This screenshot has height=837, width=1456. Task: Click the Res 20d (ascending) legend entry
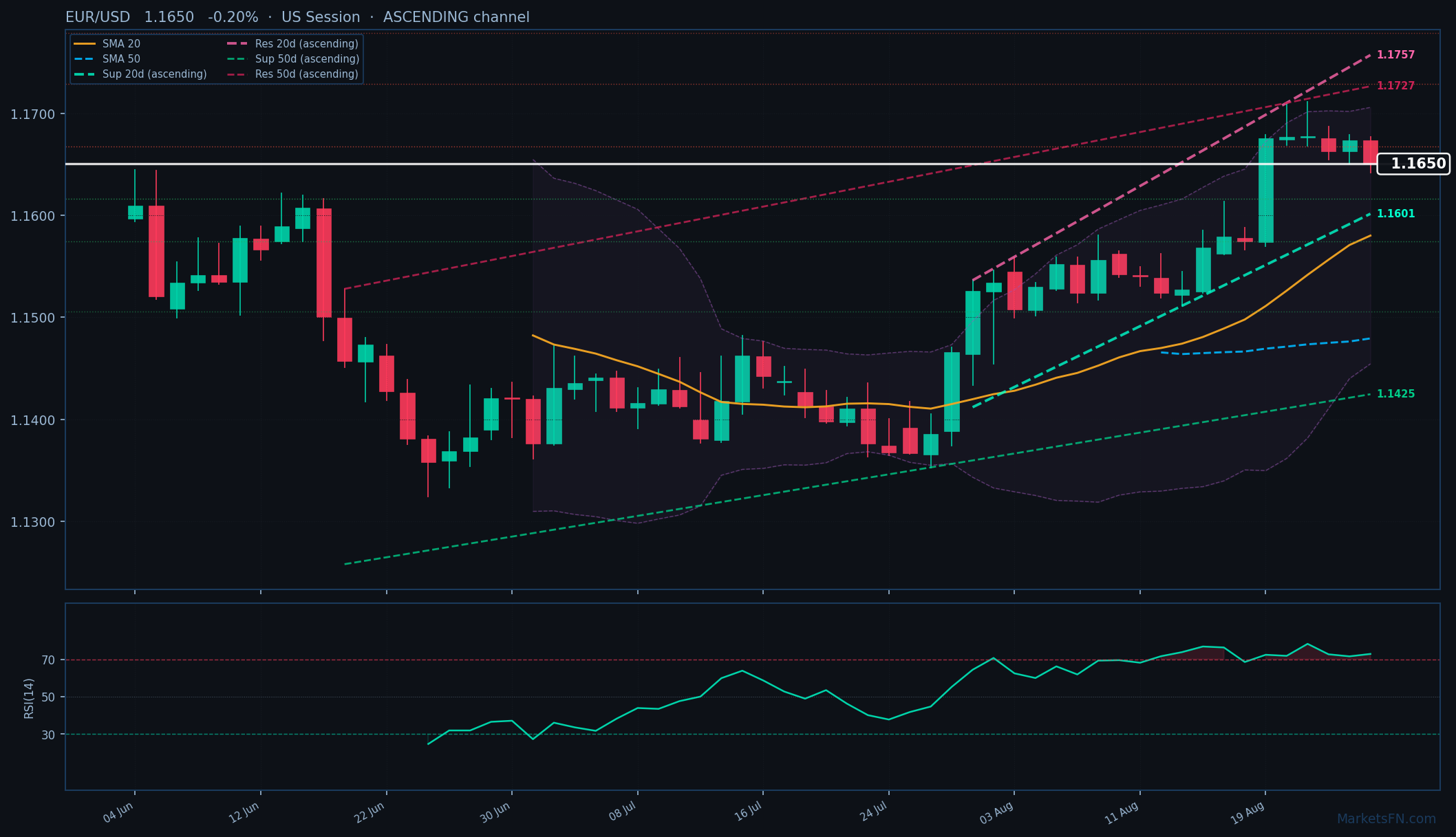(x=292, y=44)
